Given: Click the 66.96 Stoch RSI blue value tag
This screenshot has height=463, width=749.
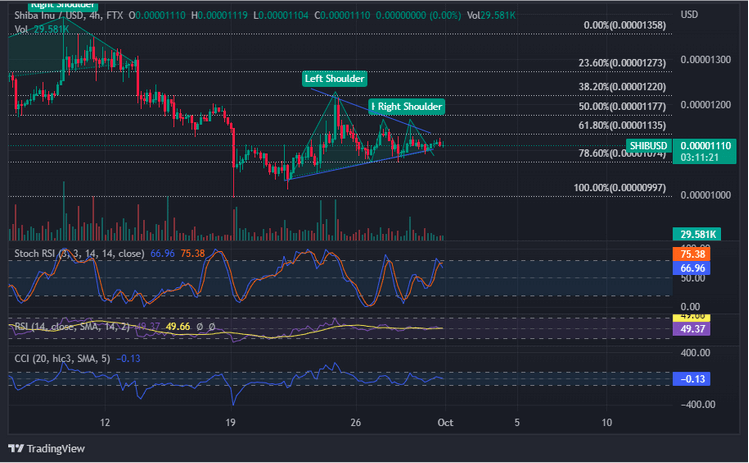Looking at the screenshot, I should [x=691, y=268].
